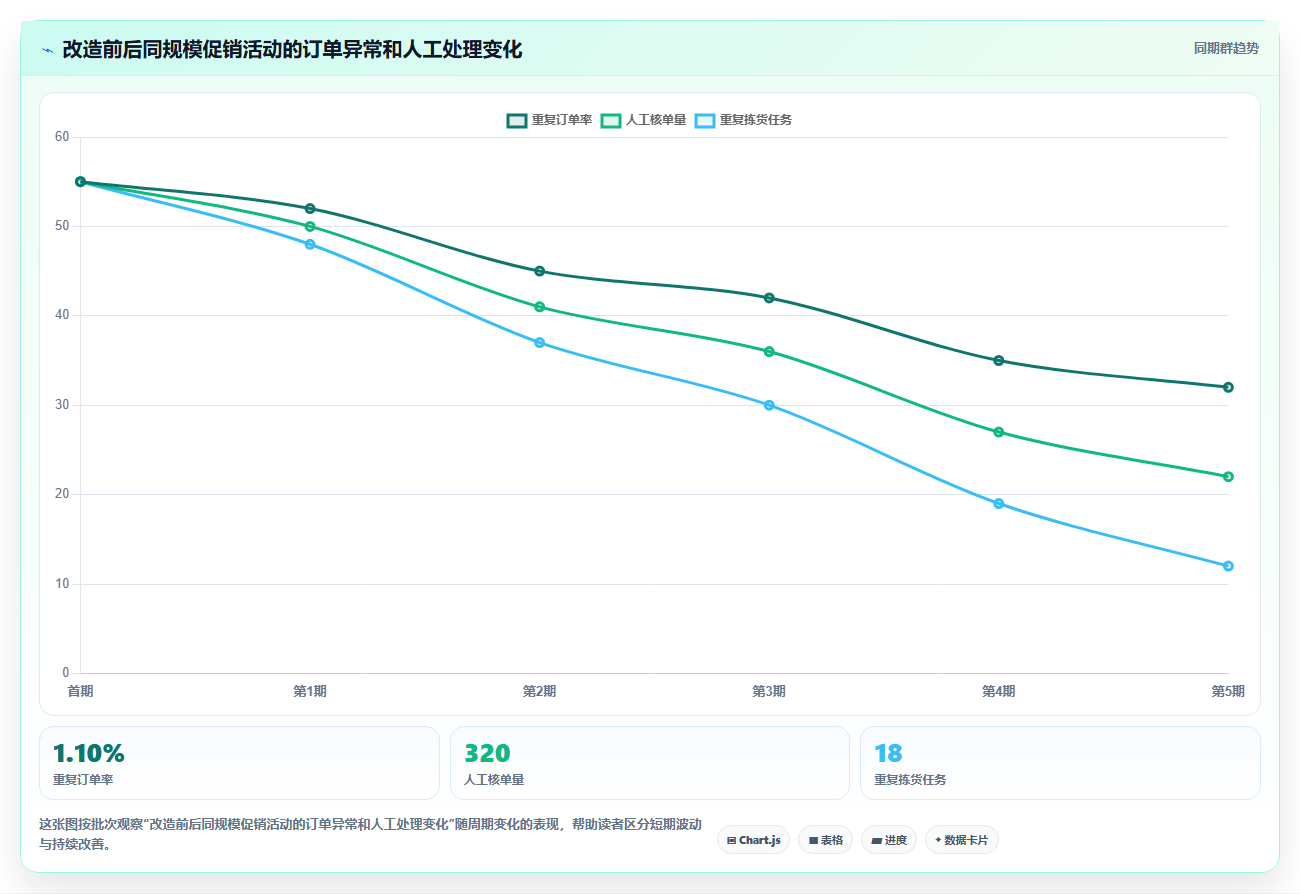Screen dimensions: 1300x894
Task: Toggle the 重复订单率 legend series
Action: (x=549, y=120)
